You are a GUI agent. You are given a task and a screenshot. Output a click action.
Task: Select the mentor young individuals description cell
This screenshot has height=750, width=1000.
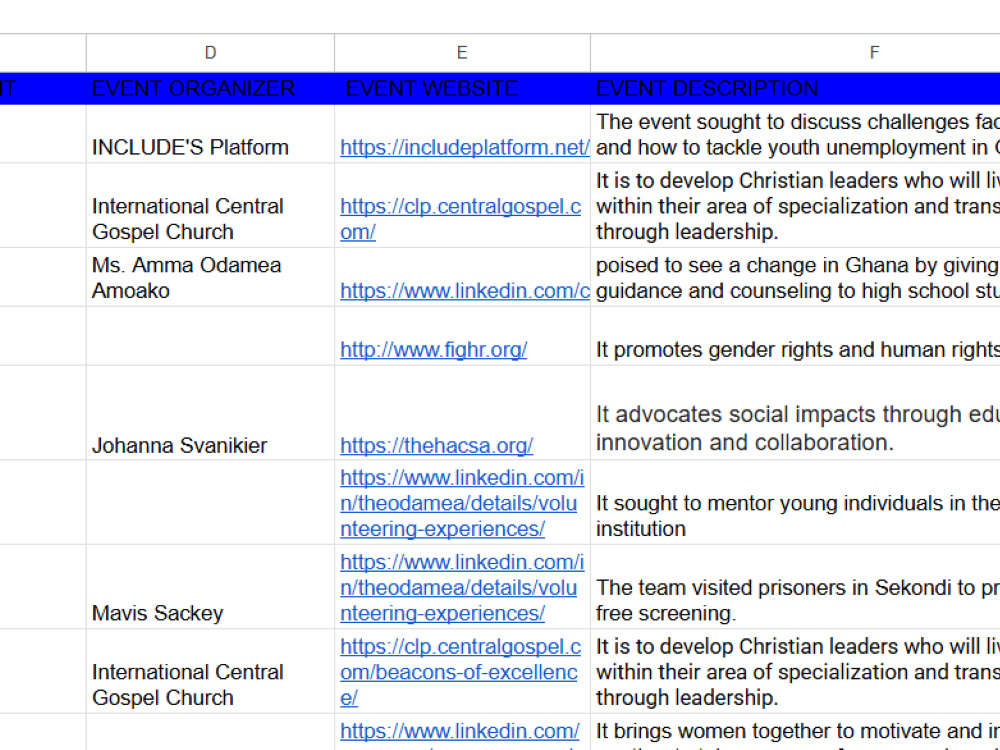795,502
